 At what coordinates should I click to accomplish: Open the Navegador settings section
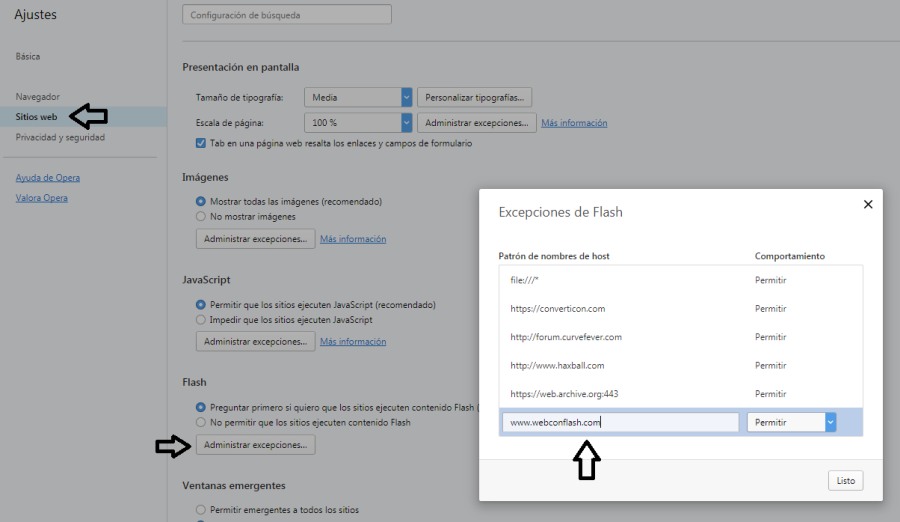(37, 96)
